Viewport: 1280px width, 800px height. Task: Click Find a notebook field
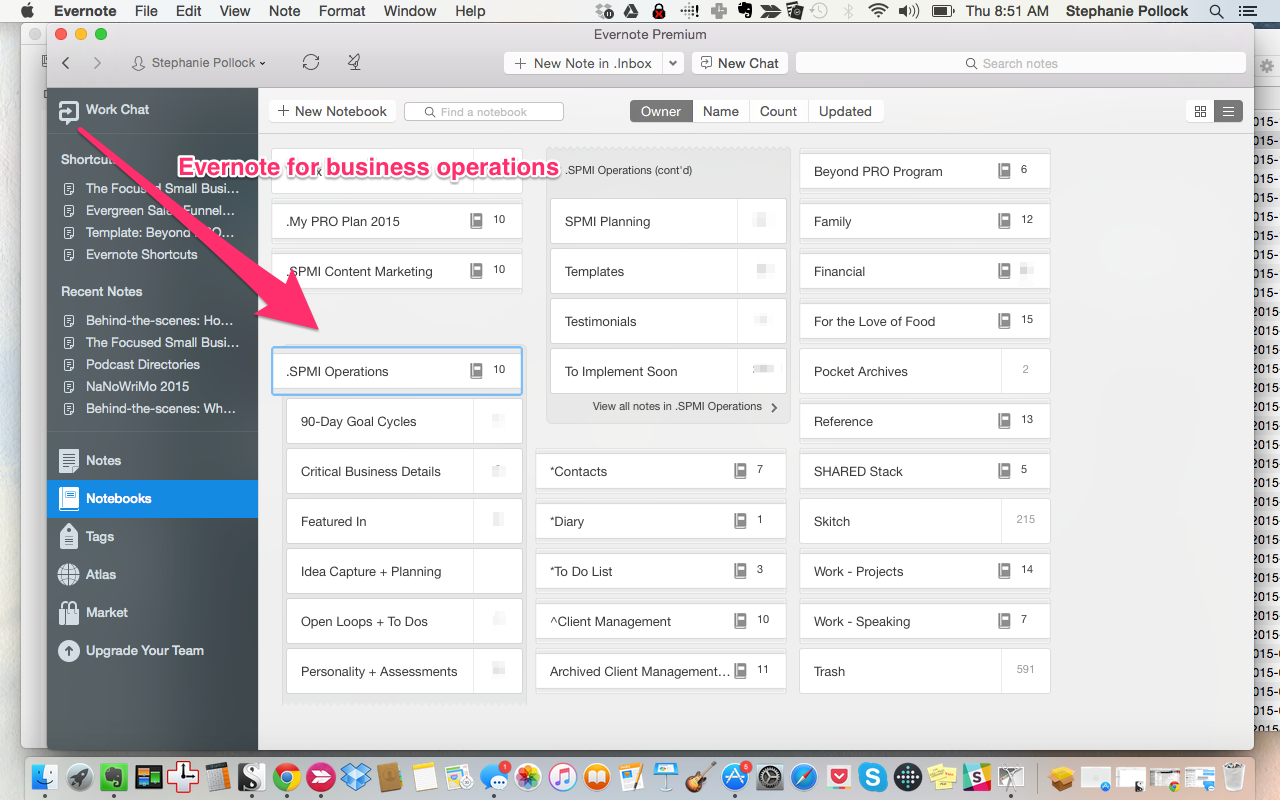click(x=484, y=112)
